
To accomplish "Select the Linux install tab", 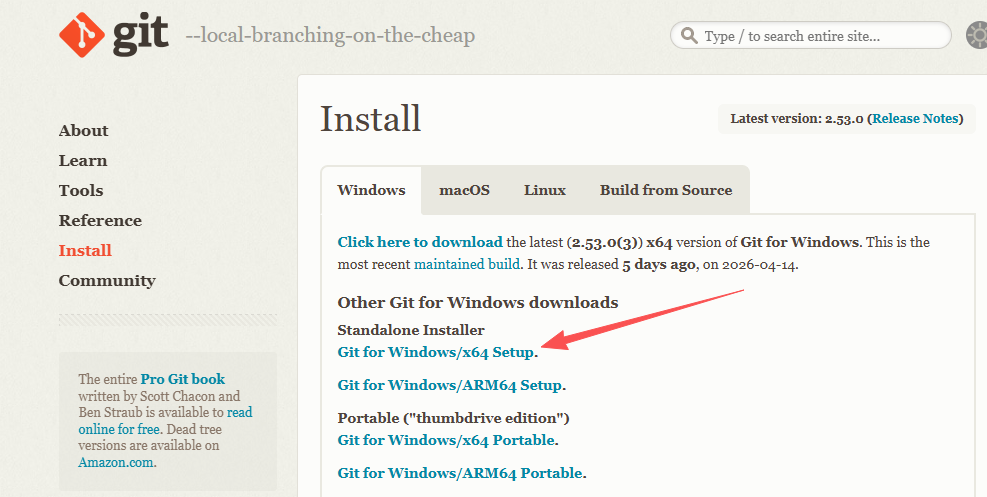I will point(545,190).
